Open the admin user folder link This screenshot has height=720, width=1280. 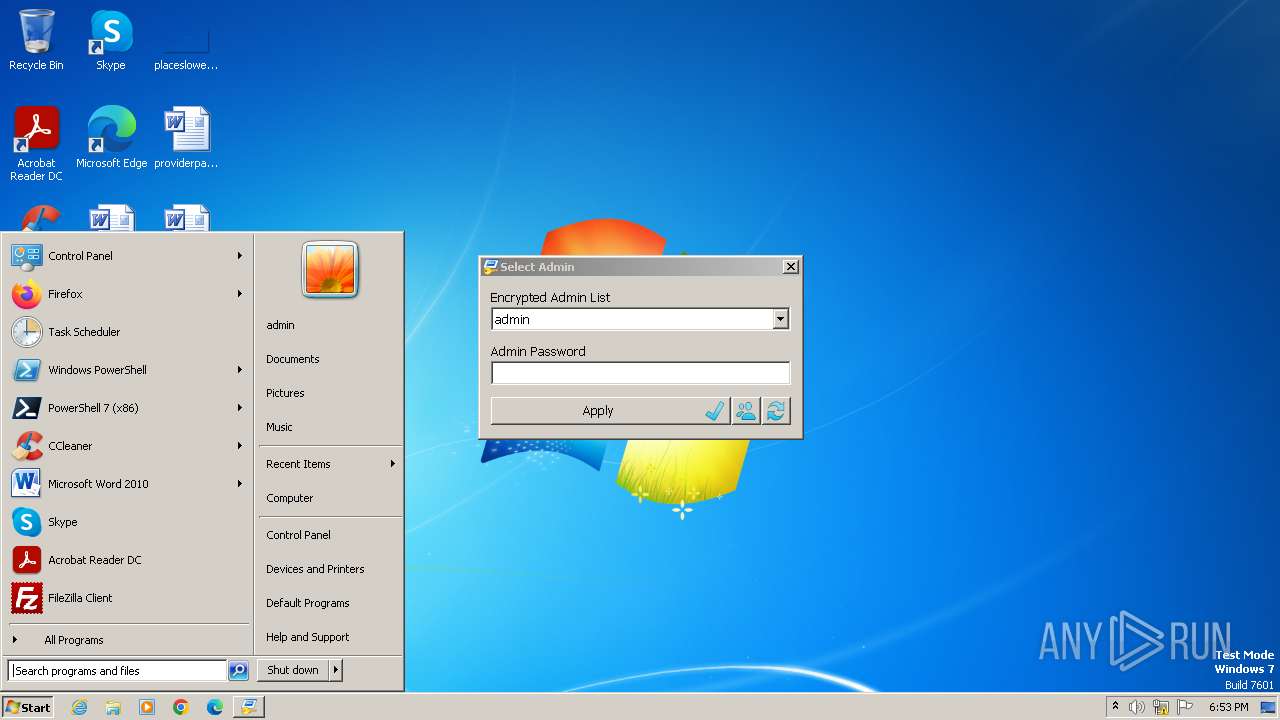[280, 325]
